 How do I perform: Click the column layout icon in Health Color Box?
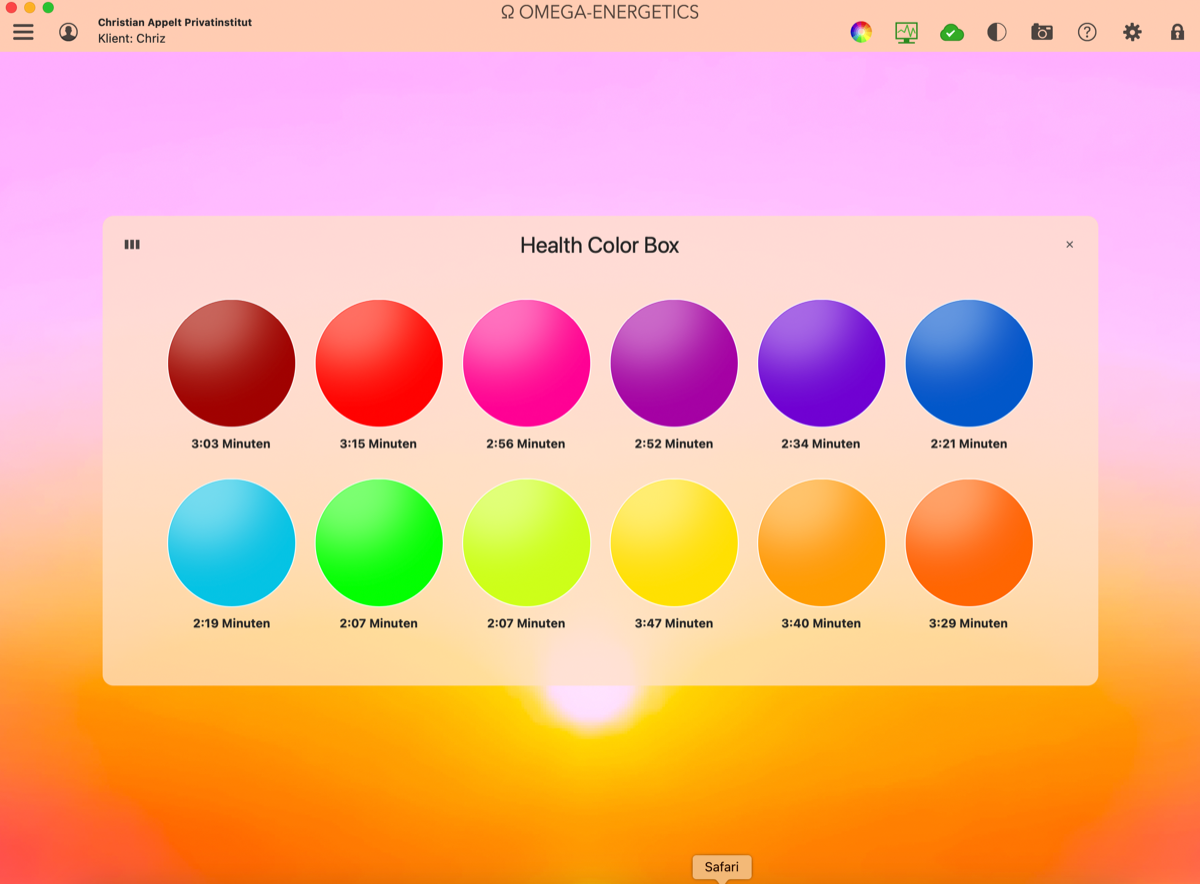[x=132, y=244]
